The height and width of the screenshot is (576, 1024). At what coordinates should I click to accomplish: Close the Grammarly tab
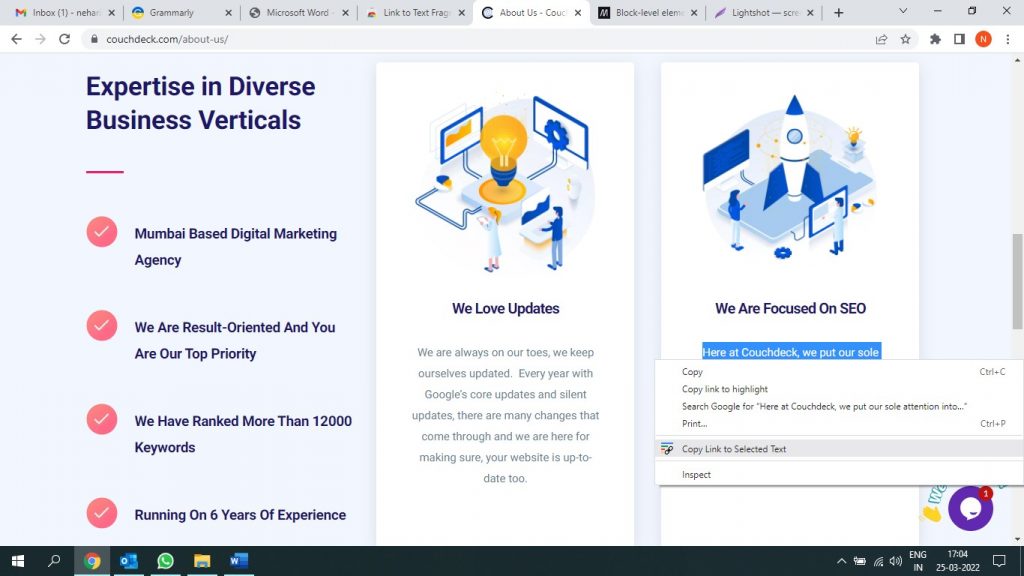point(229,12)
